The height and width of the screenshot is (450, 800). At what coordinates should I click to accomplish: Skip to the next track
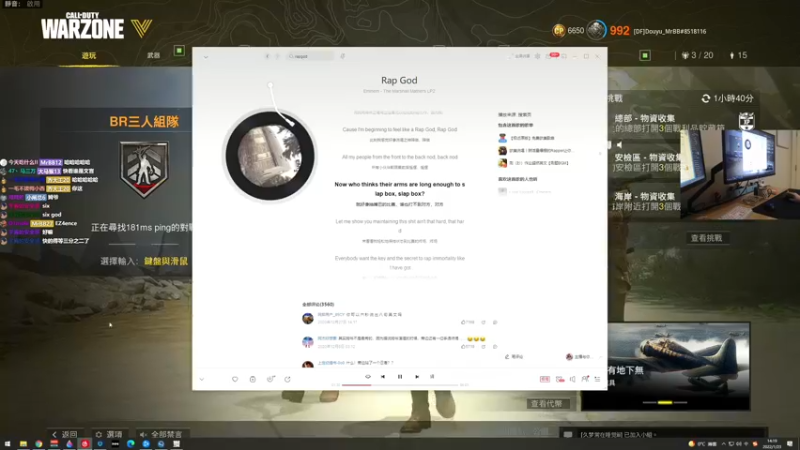(x=417, y=377)
